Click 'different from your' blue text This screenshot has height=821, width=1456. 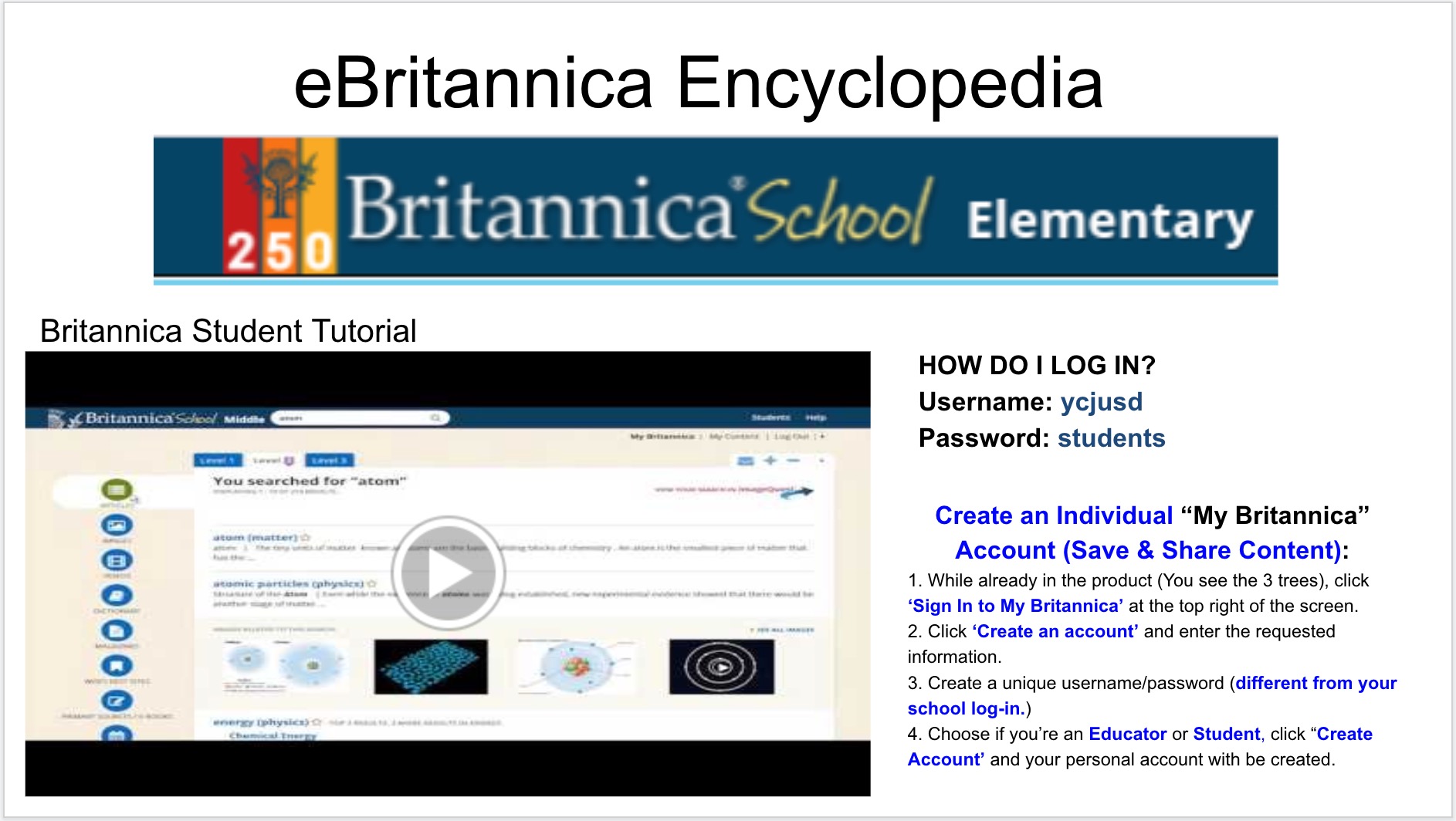tap(1315, 683)
